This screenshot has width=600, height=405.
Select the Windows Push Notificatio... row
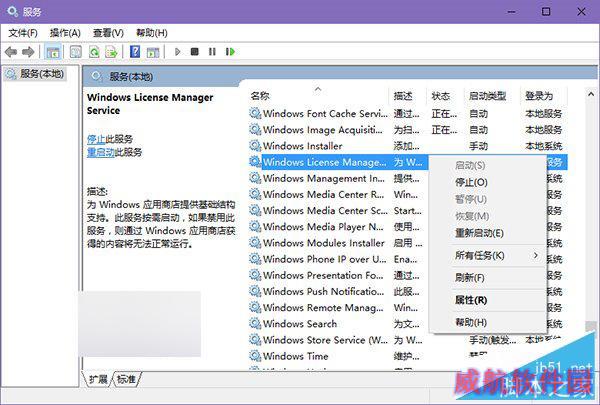[x=338, y=291]
